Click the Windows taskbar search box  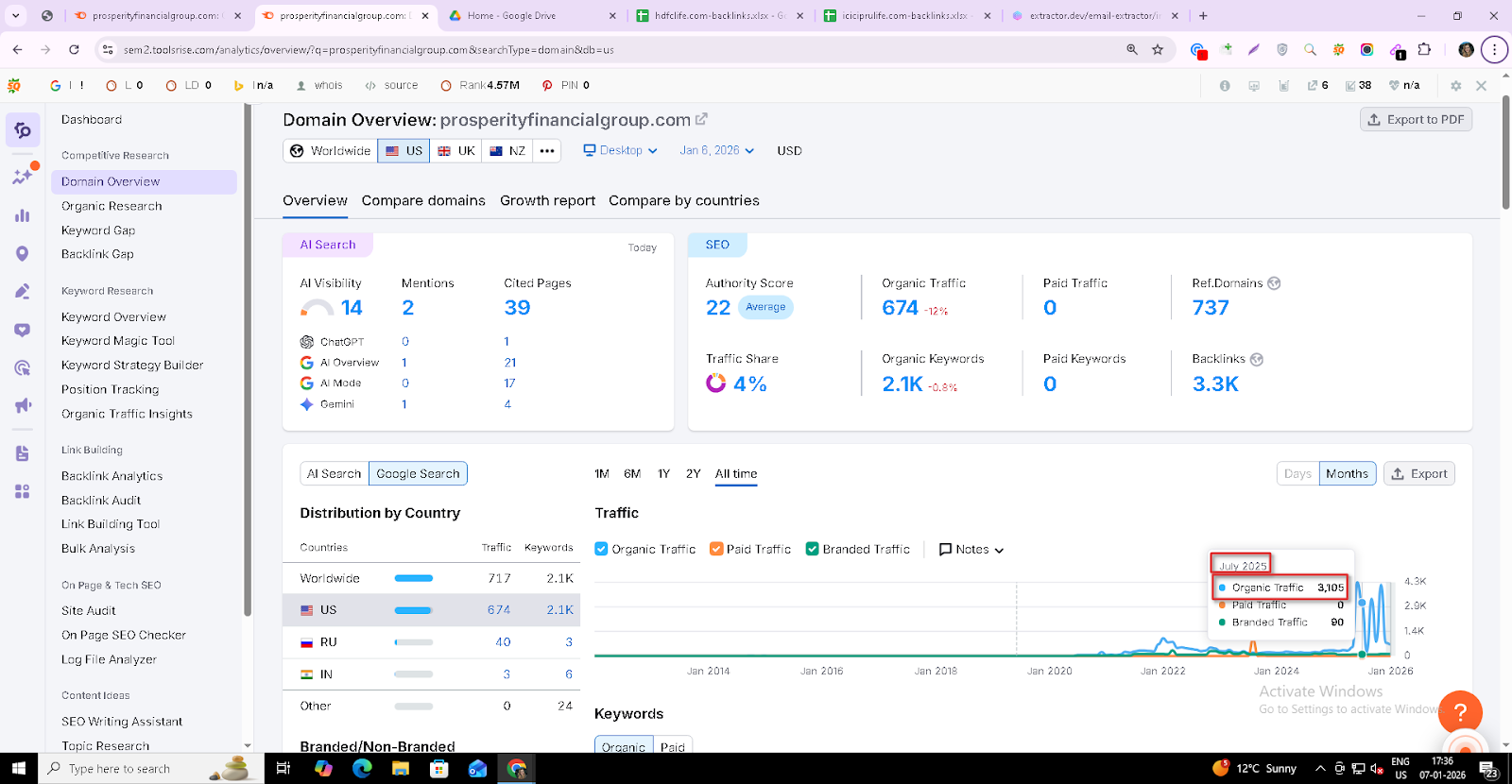(x=151, y=768)
